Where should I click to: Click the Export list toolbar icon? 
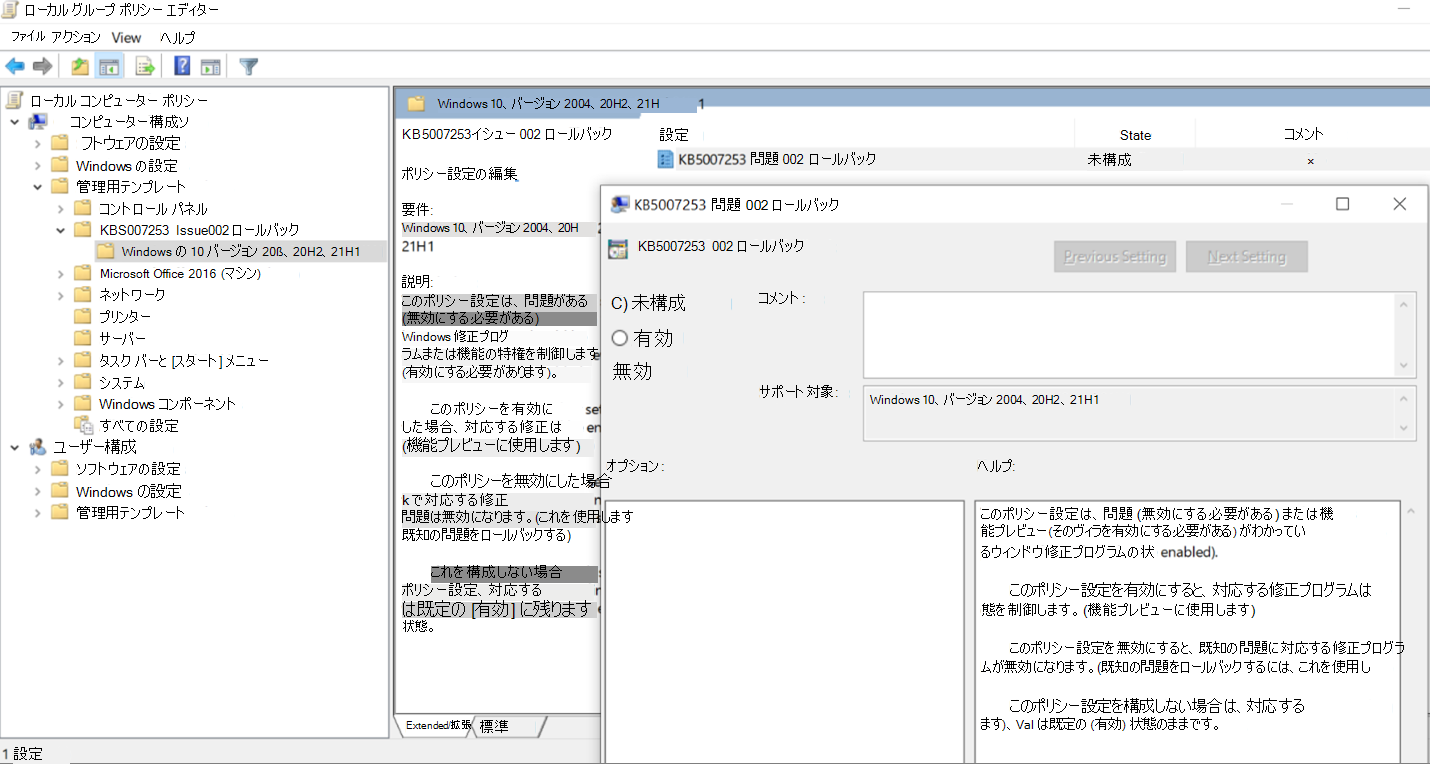point(146,67)
